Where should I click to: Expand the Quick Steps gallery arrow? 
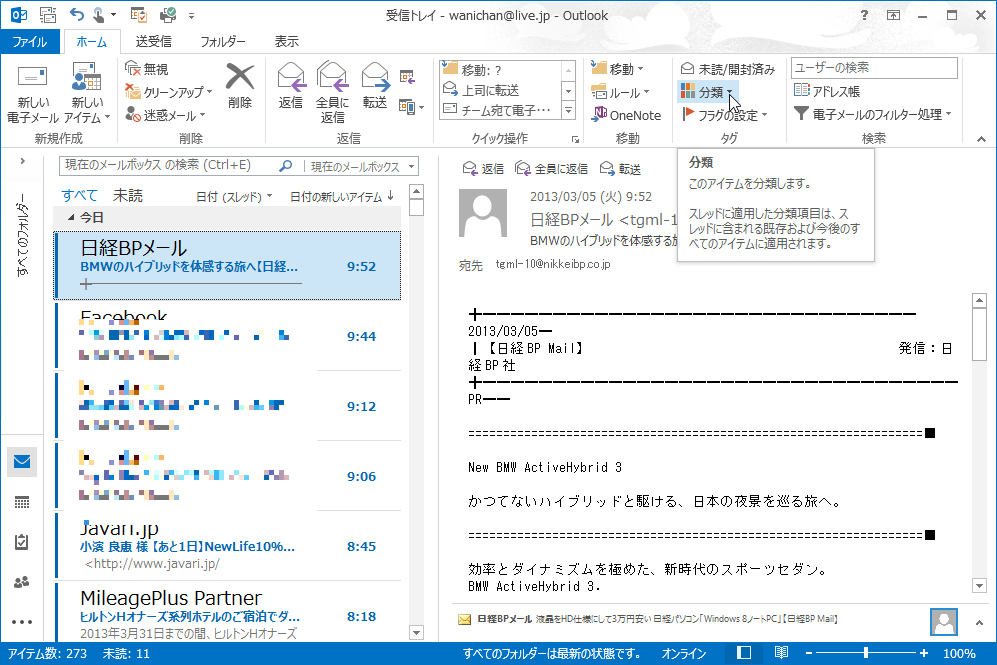pos(568,111)
